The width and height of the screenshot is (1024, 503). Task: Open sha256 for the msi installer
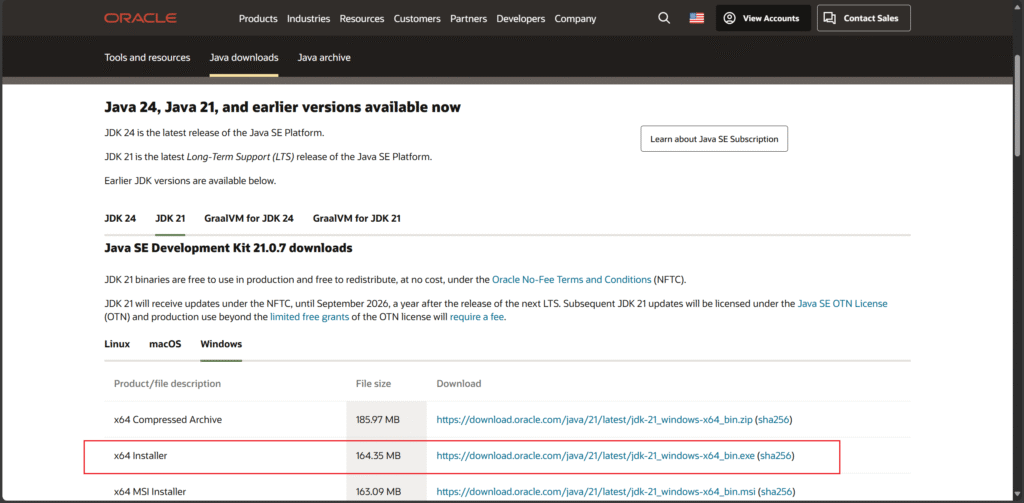pyautogui.click(x=775, y=491)
